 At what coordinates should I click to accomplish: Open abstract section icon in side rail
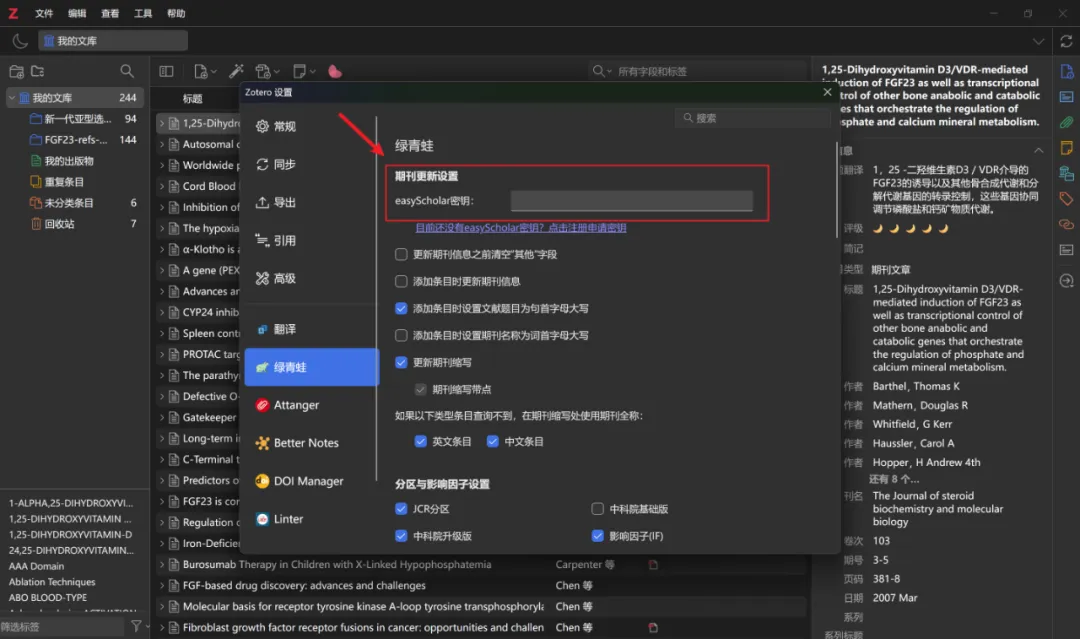[1066, 97]
